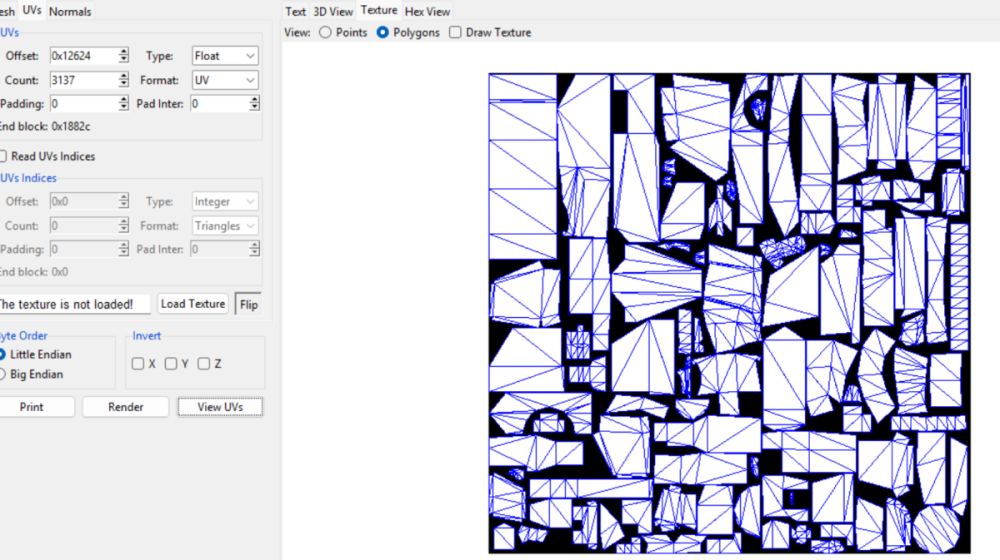Open the UVs Indices Format dropdown showing Triangles
Viewport: 1000px width, 560px height.
(225, 226)
